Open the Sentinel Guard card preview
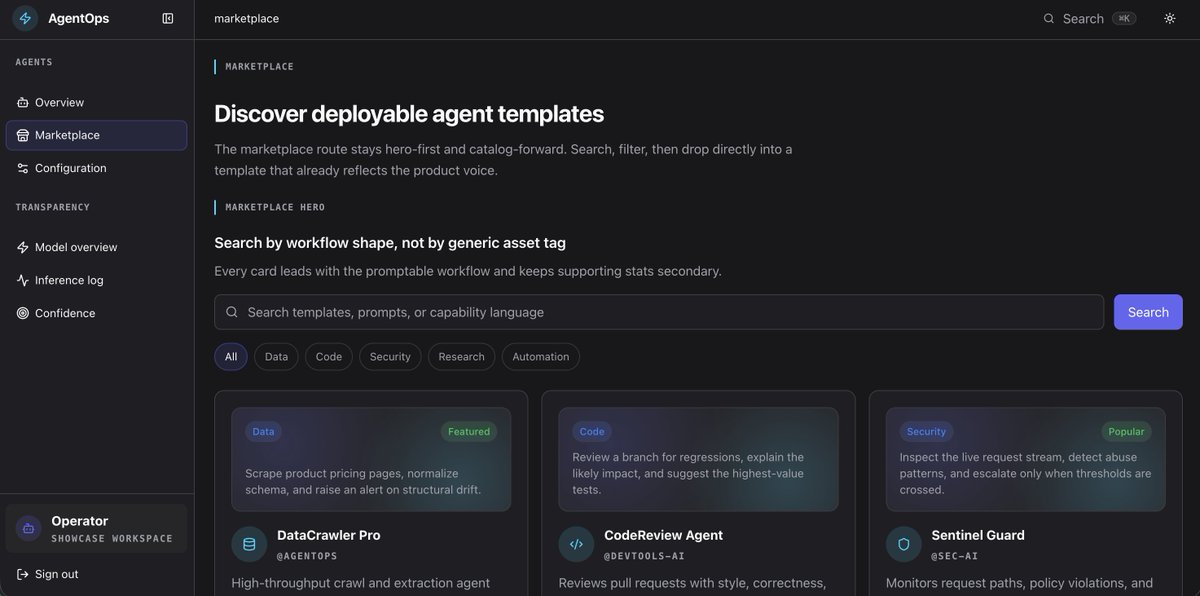 coord(1026,459)
